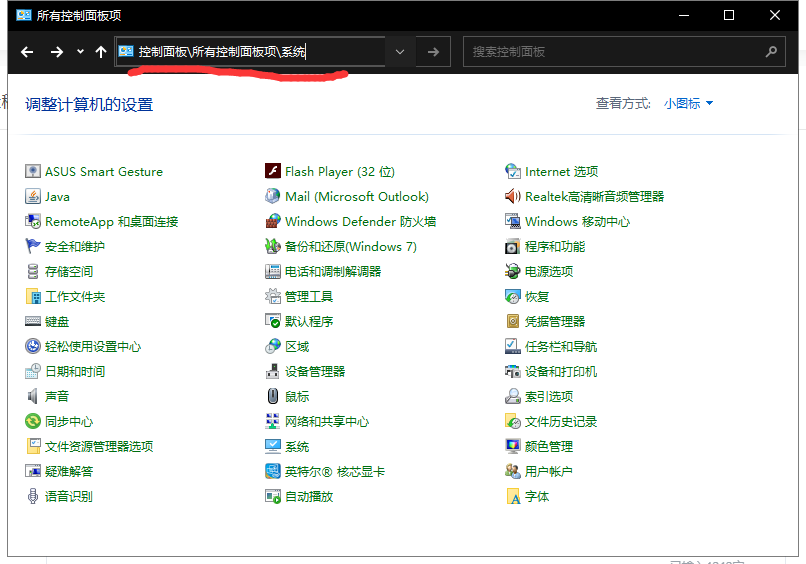
Task: Open the 恢复 icon
Action: (x=513, y=297)
